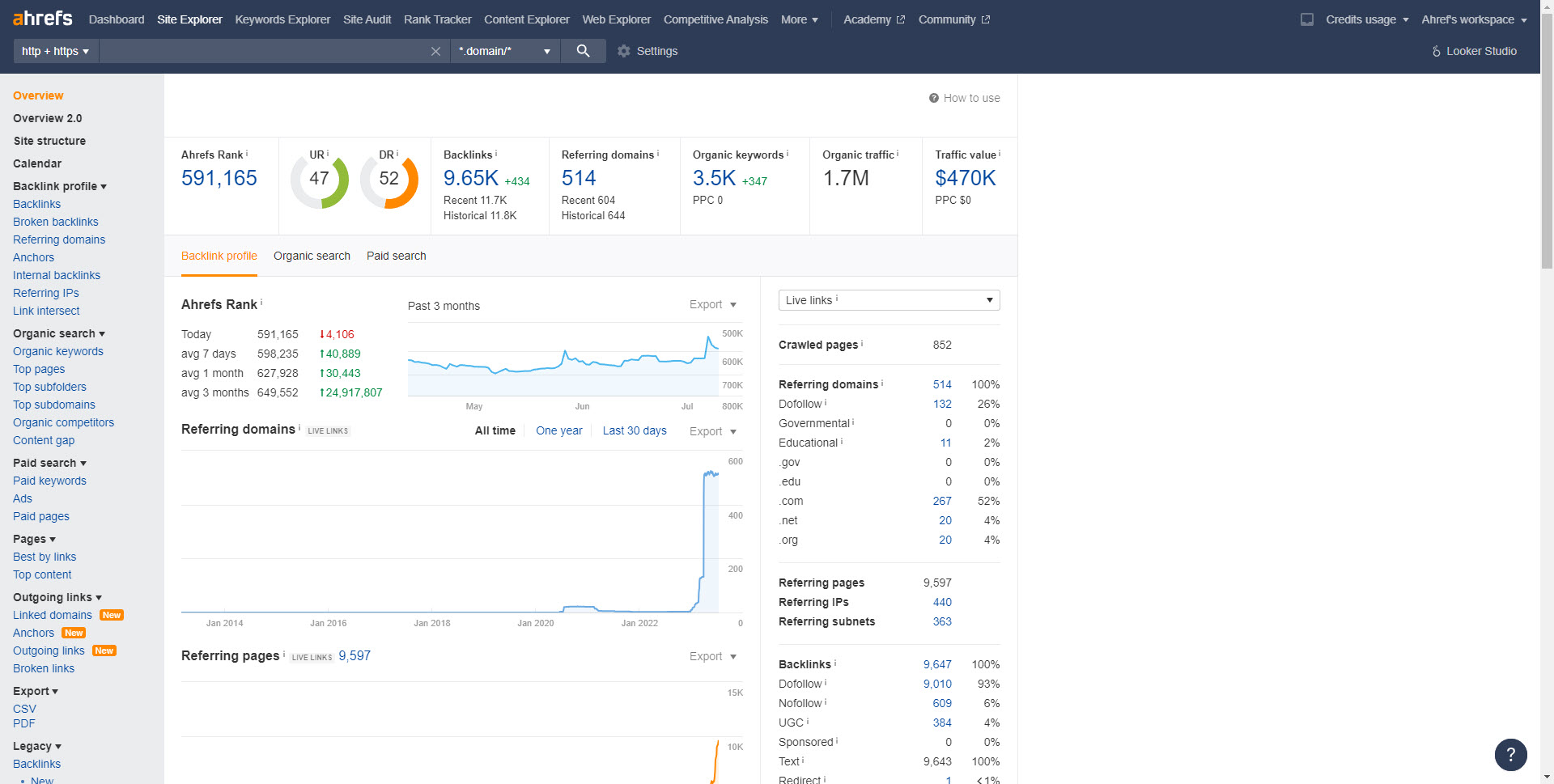1554x784 pixels.
Task: Open Credits usage dropdown
Action: [1367, 19]
